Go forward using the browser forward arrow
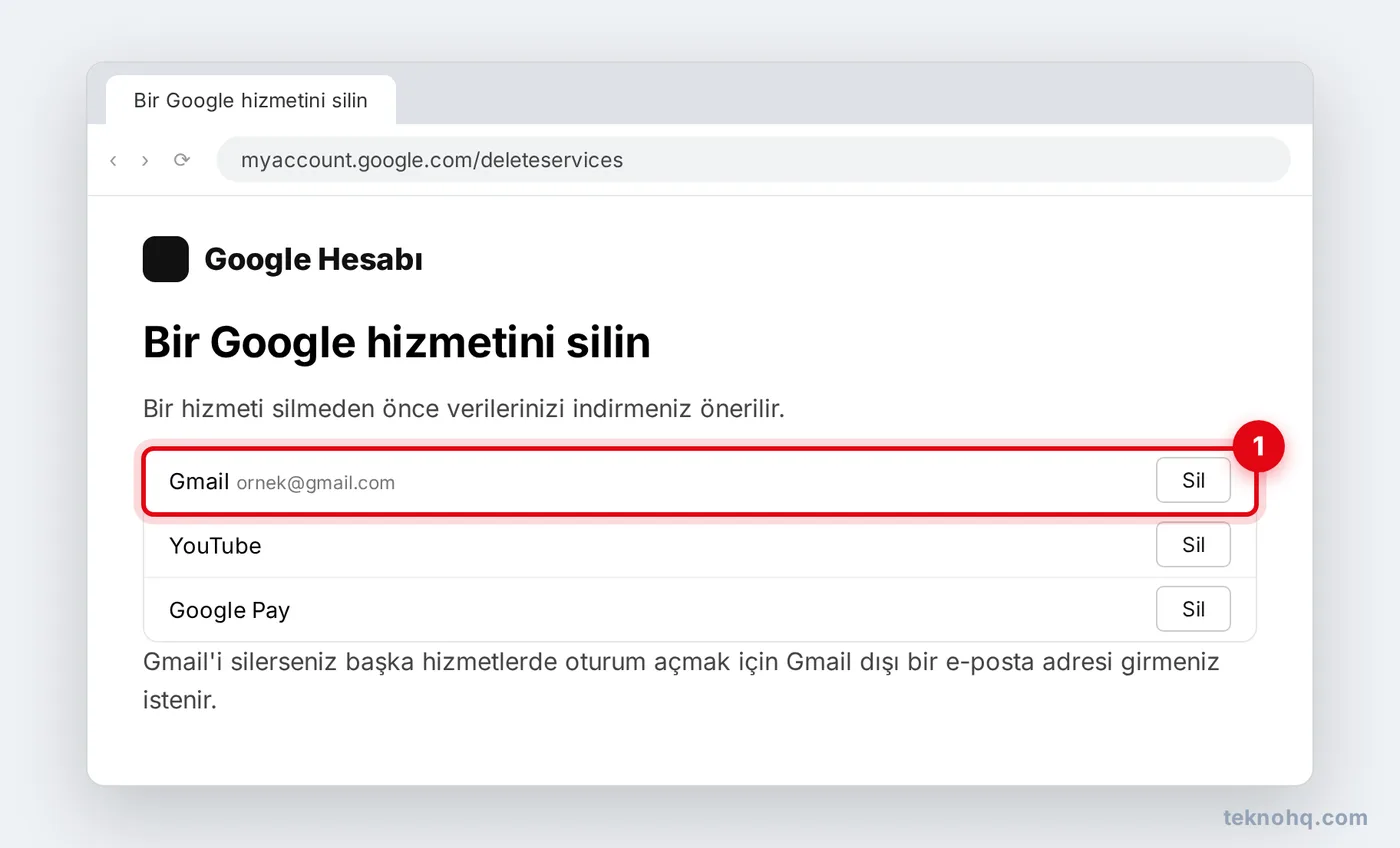 [x=145, y=160]
